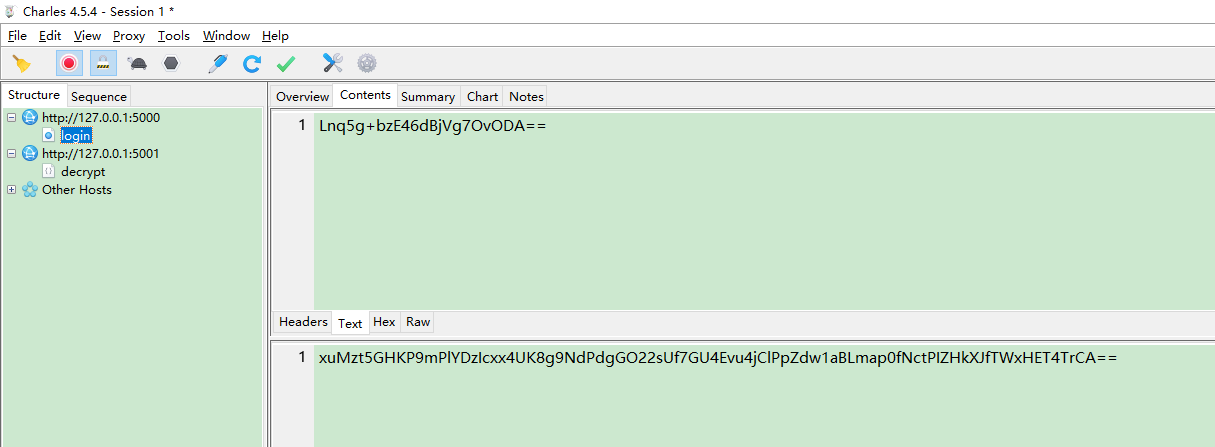Switch to the Overview tab
This screenshot has width=1215, height=447.
pos(302,96)
